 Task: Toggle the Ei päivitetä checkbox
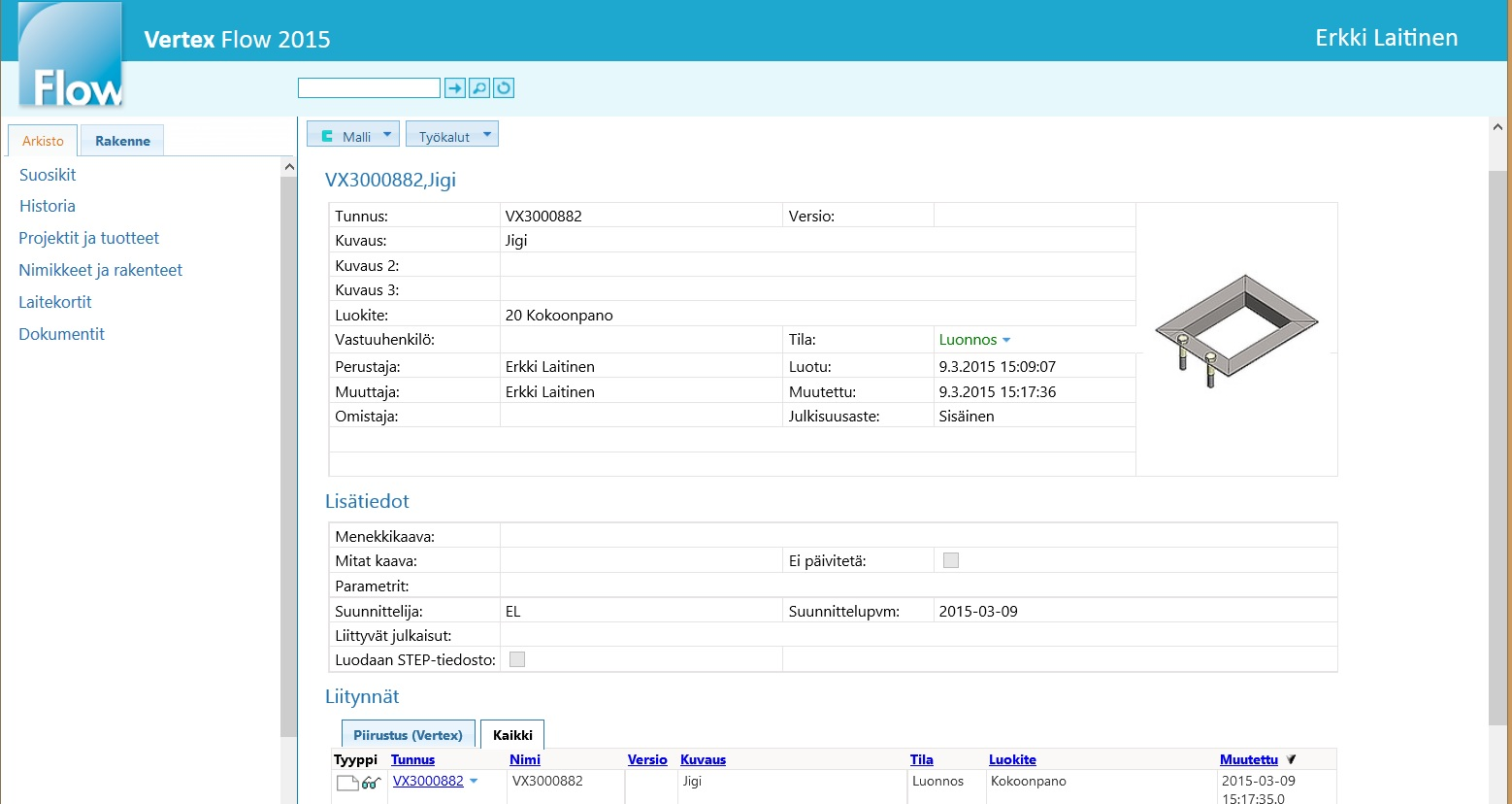(x=951, y=560)
